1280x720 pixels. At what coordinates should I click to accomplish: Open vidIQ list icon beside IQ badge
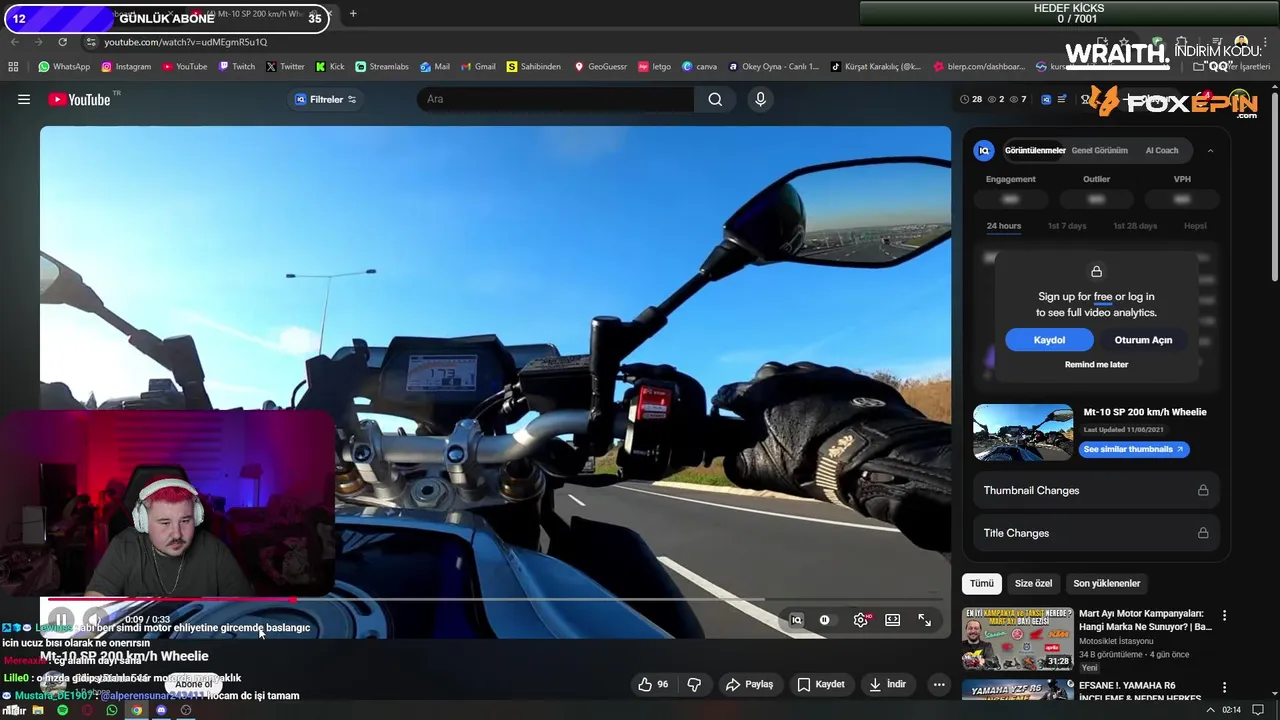[x=1062, y=99]
